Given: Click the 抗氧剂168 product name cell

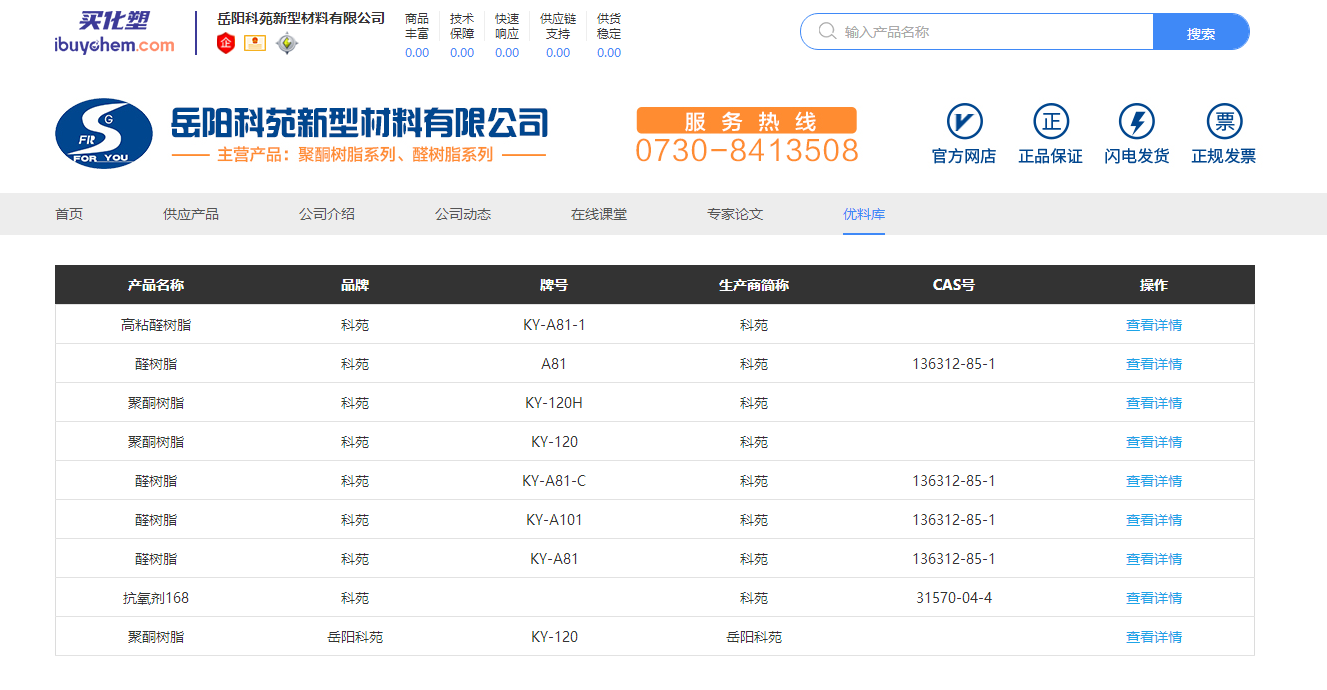Looking at the screenshot, I should (156, 598).
